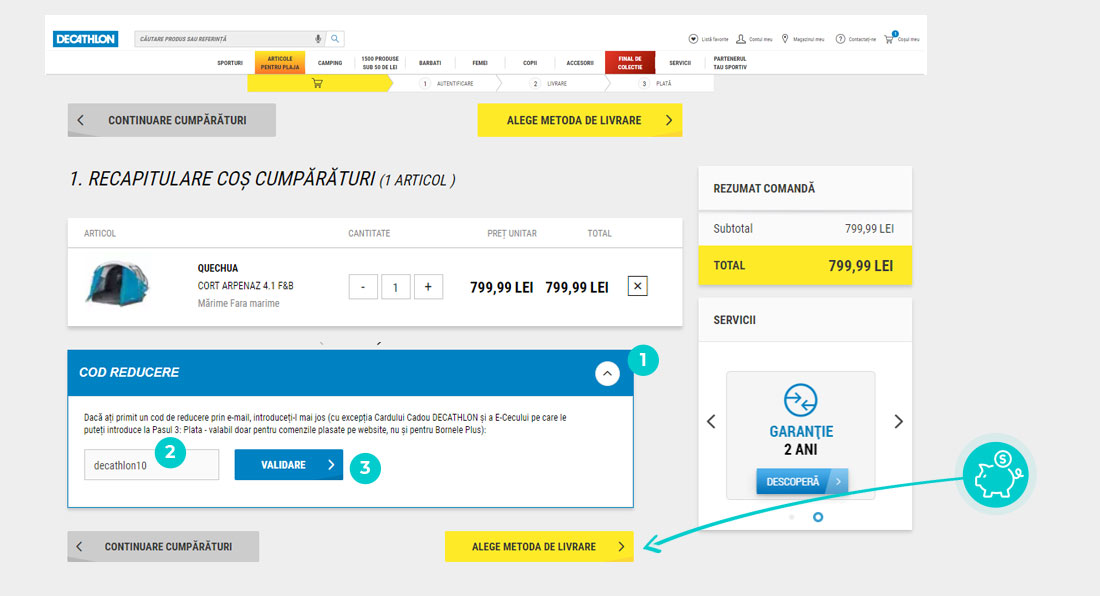The height and width of the screenshot is (596, 1100).
Task: Click bottom Alege metoda de livrare button
Action: [539, 547]
